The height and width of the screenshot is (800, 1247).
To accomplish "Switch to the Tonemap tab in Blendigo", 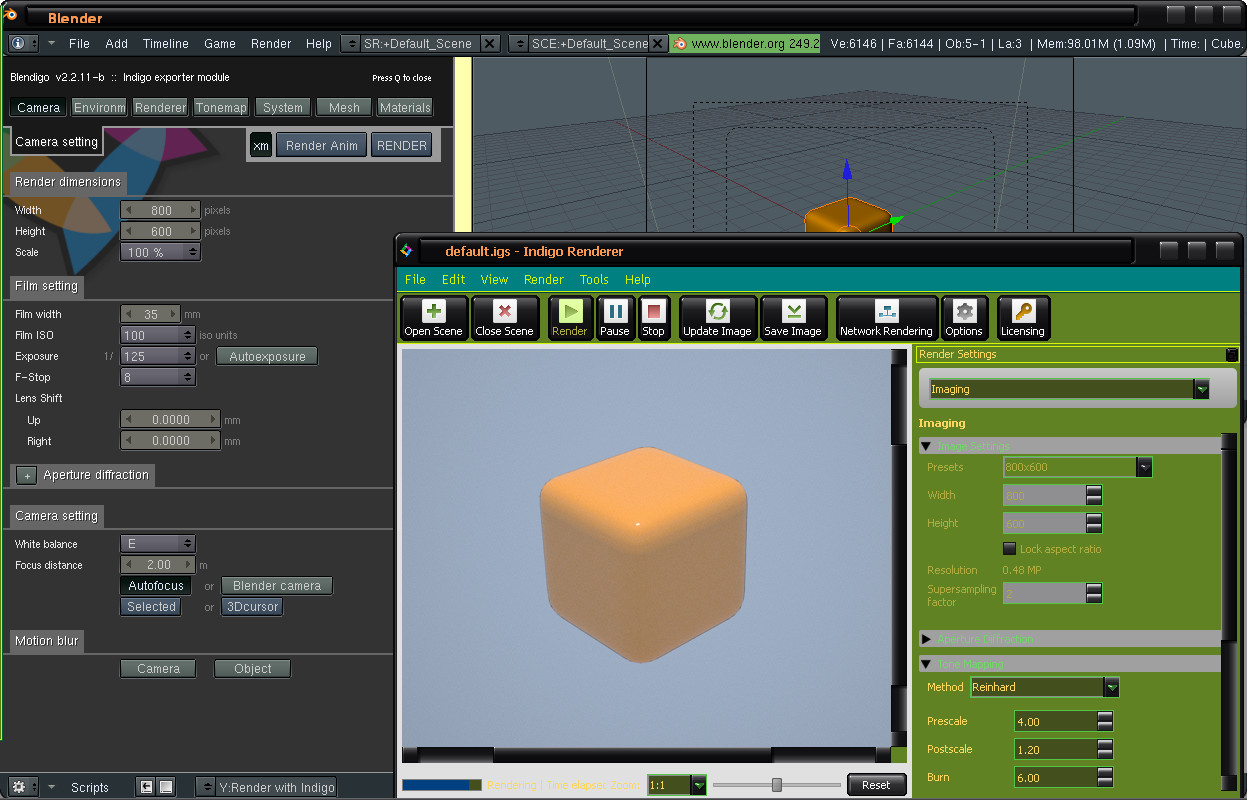I will pos(221,107).
